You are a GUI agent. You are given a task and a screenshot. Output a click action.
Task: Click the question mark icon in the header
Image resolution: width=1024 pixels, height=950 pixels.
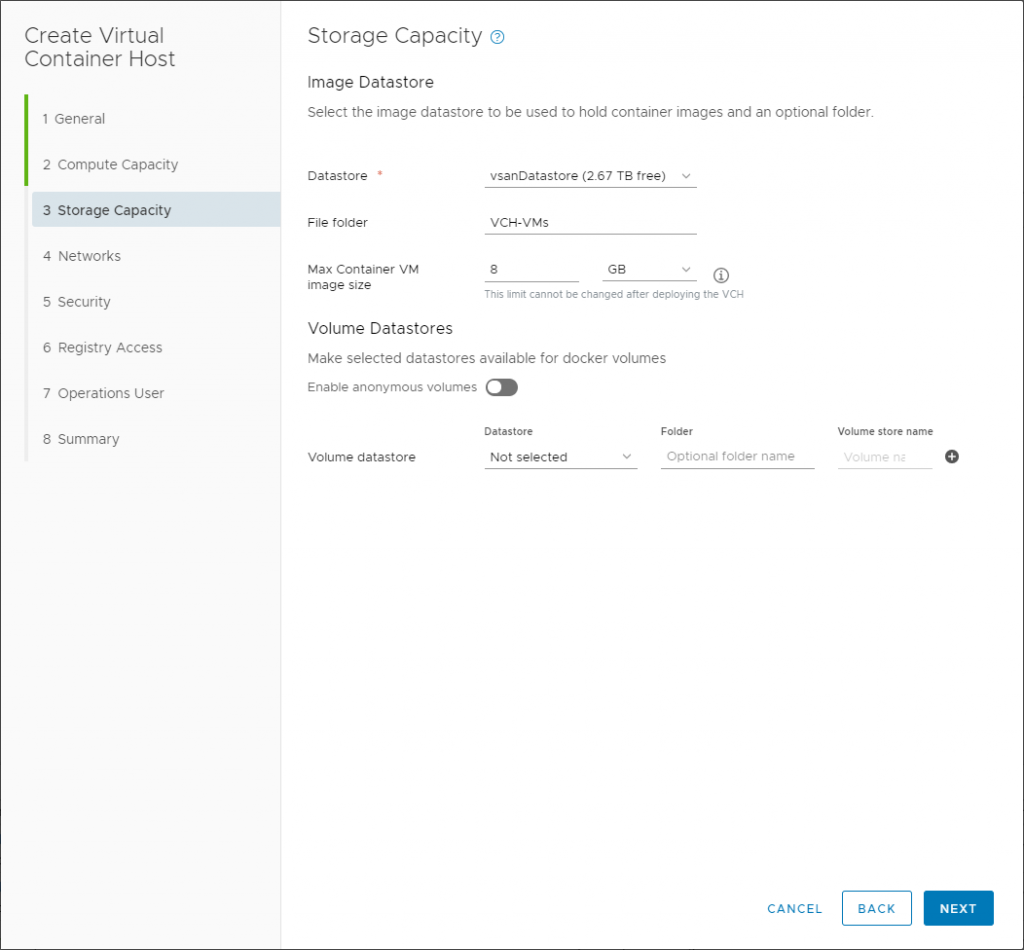[x=497, y=36]
